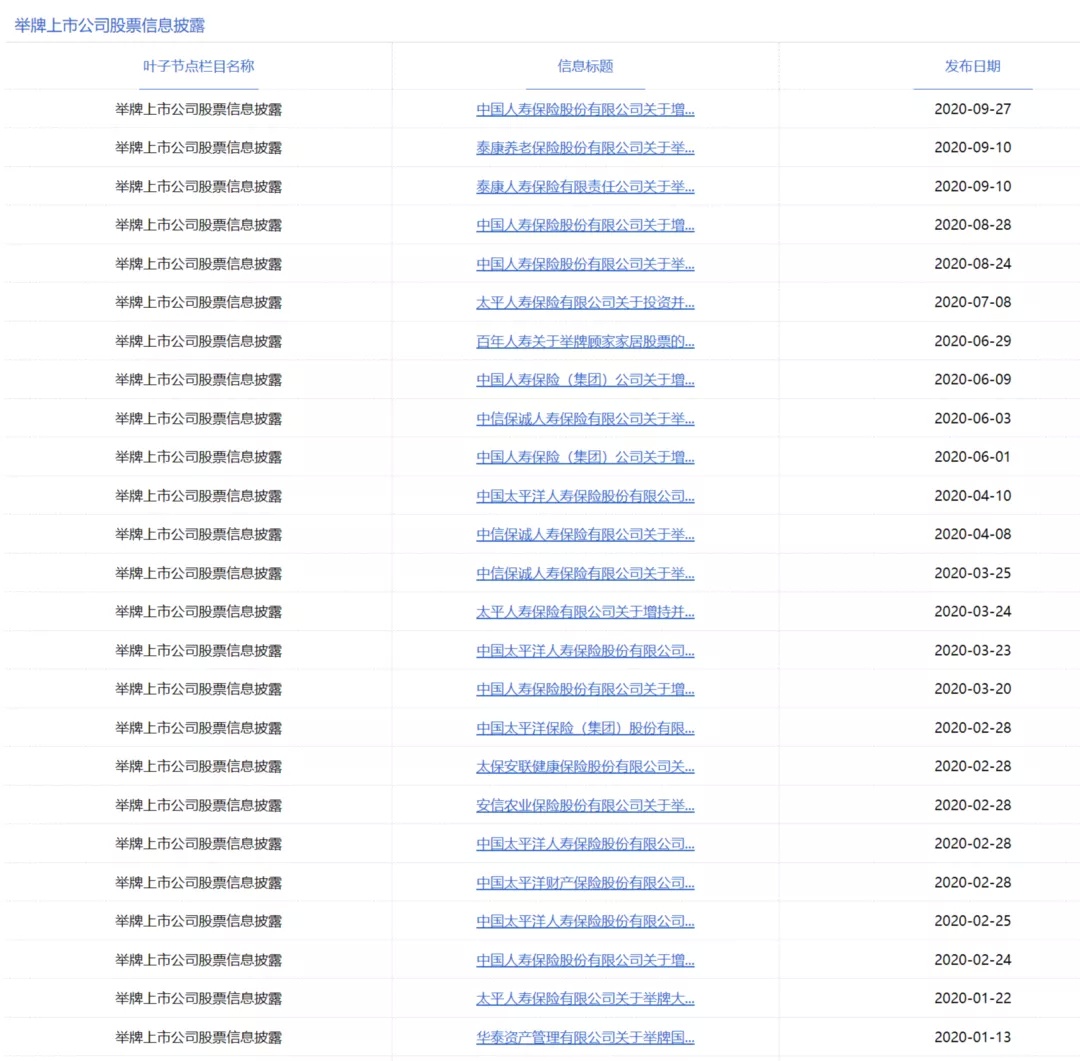Image resolution: width=1080 pixels, height=1061 pixels.
Task: Click the 举牌上市公司股票信息披露 cell in the 2020-06-29 row
Action: click(x=198, y=341)
